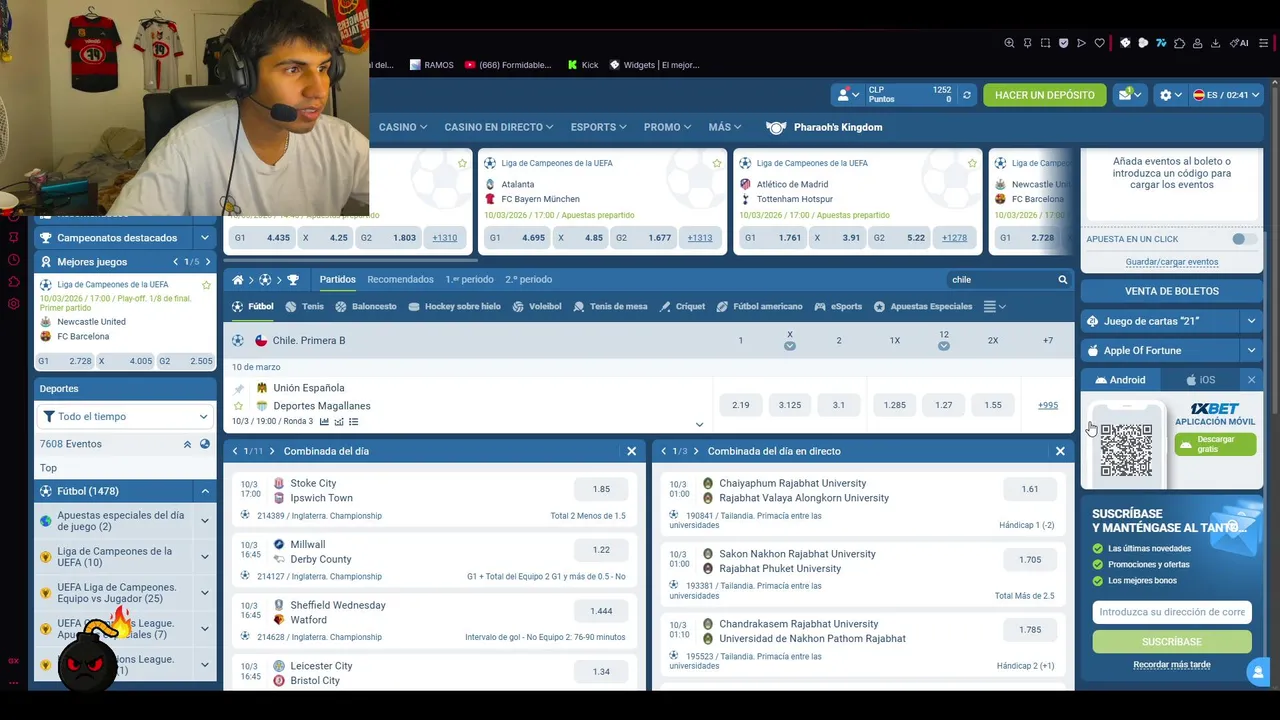Favorite Newcastle United game in Mejores juegos
The width and height of the screenshot is (1280, 720).
pos(207,285)
